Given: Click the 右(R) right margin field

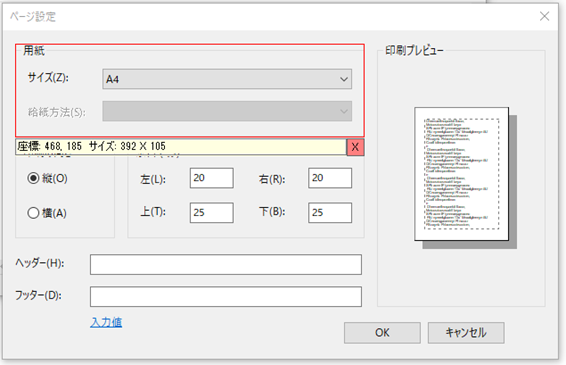Looking at the screenshot, I should tap(330, 178).
